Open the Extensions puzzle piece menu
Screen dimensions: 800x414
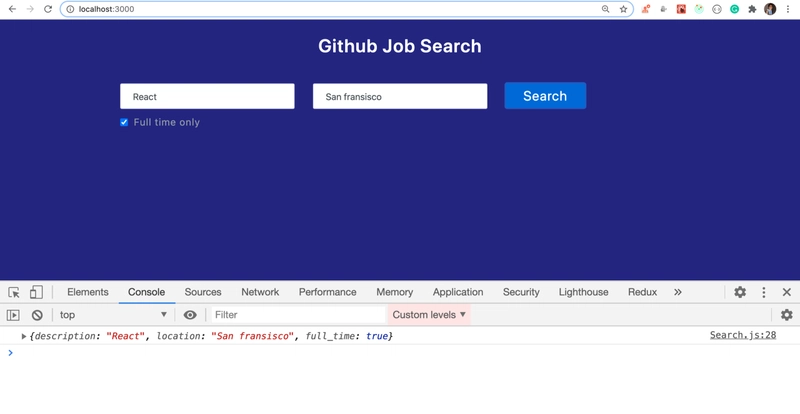(x=752, y=9)
